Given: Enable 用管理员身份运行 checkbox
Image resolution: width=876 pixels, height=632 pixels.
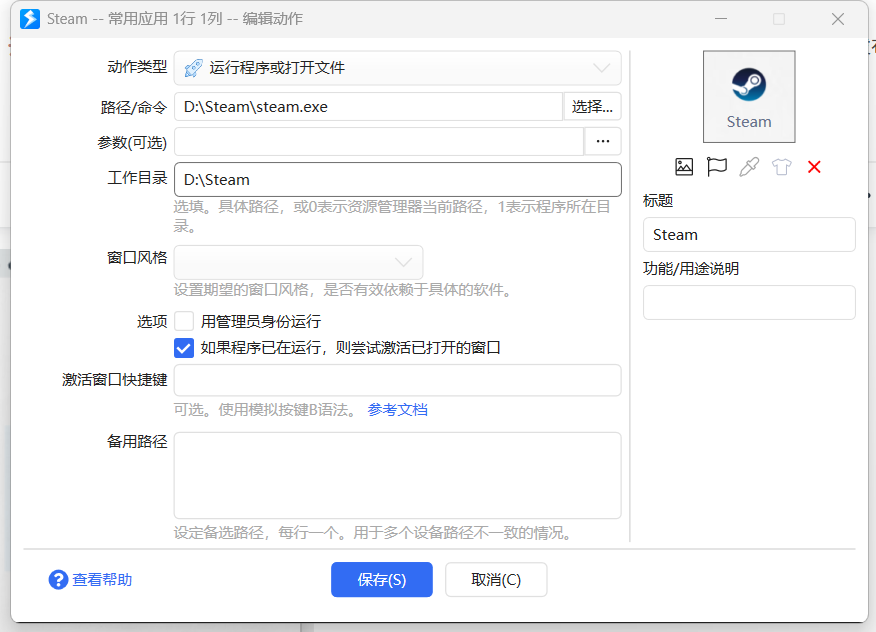Looking at the screenshot, I should (184, 321).
